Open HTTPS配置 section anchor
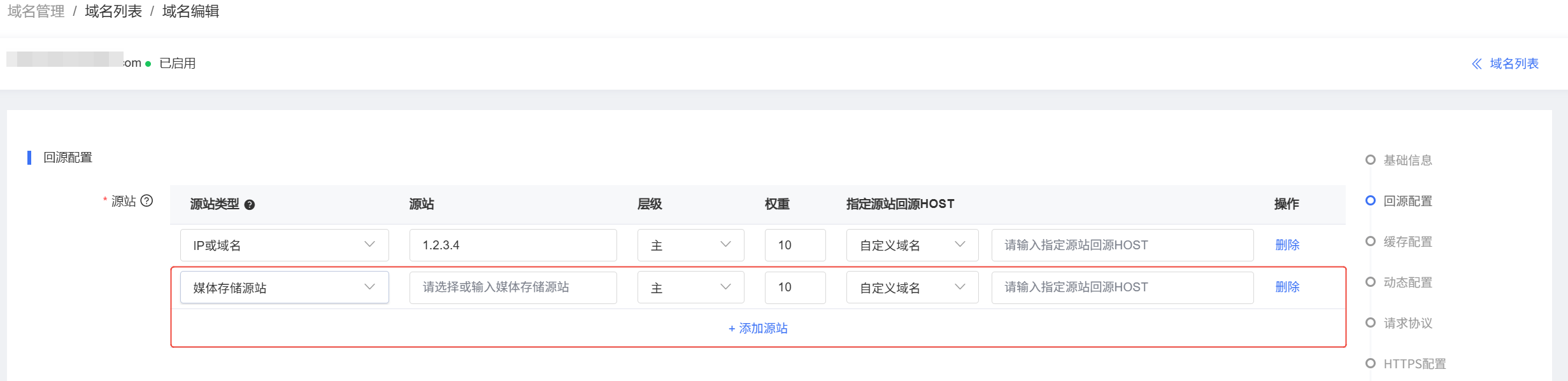Image resolution: width=1568 pixels, height=381 pixels. 1414,364
